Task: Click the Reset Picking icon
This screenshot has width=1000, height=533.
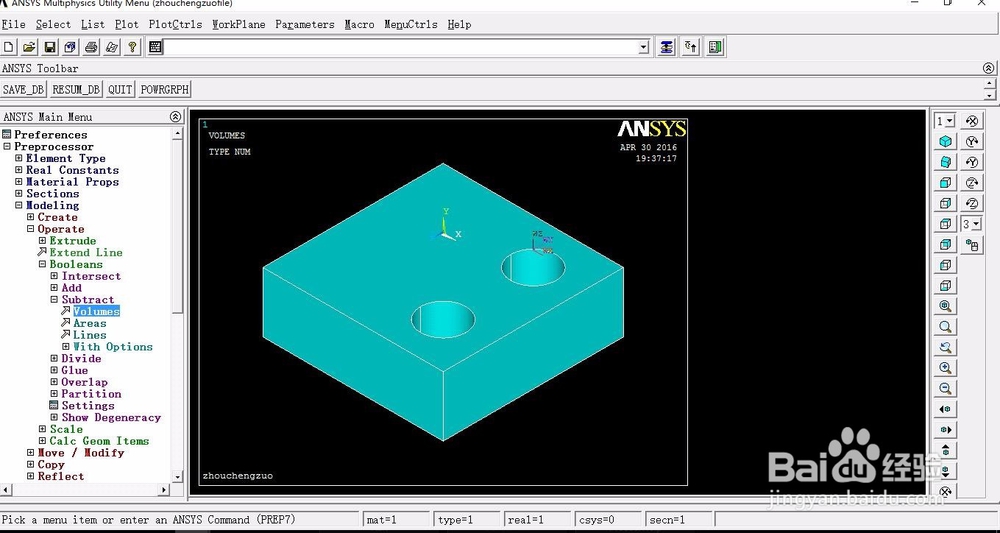Action: coord(691,47)
